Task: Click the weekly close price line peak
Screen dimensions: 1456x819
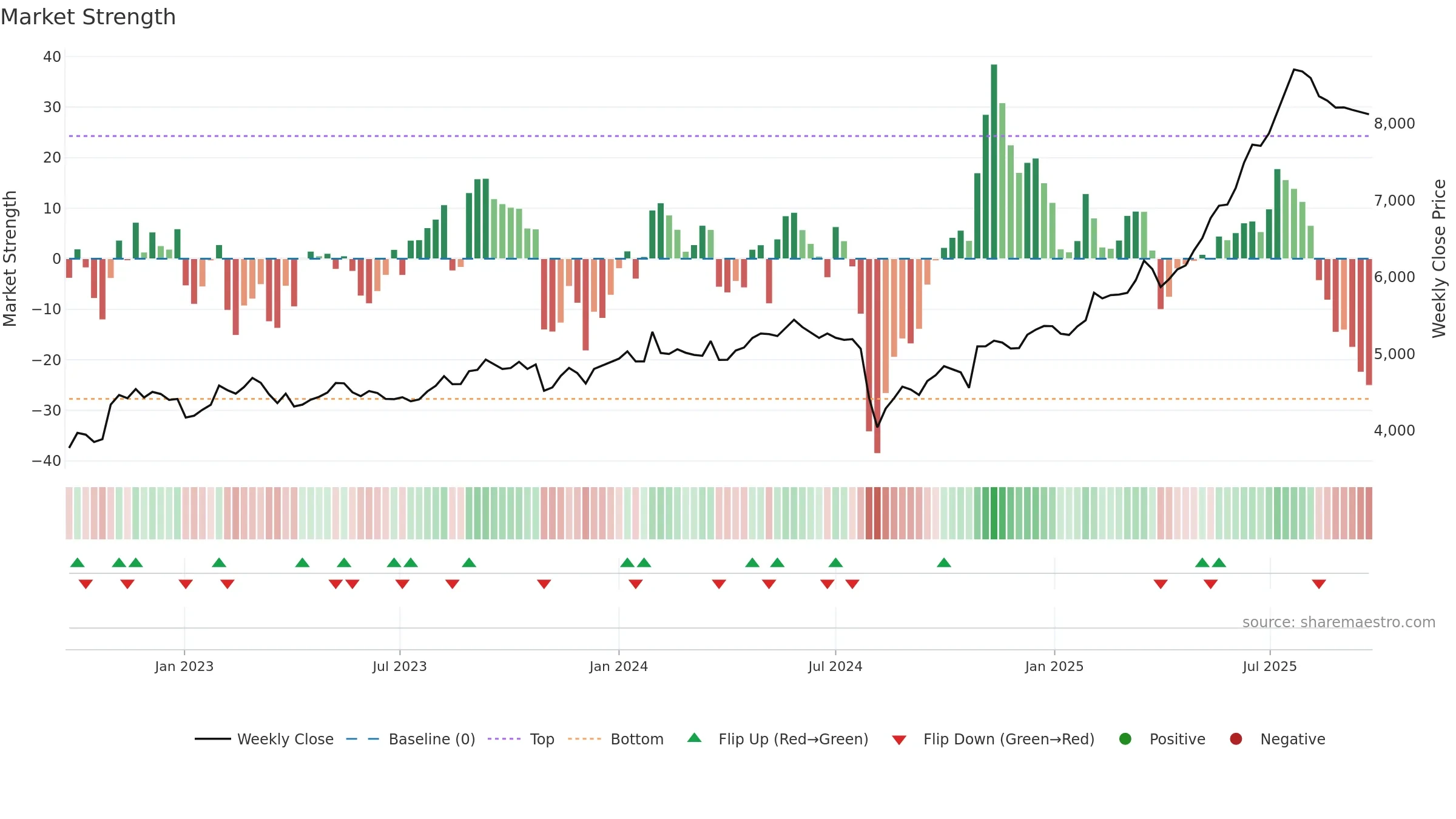Action: (x=1294, y=69)
